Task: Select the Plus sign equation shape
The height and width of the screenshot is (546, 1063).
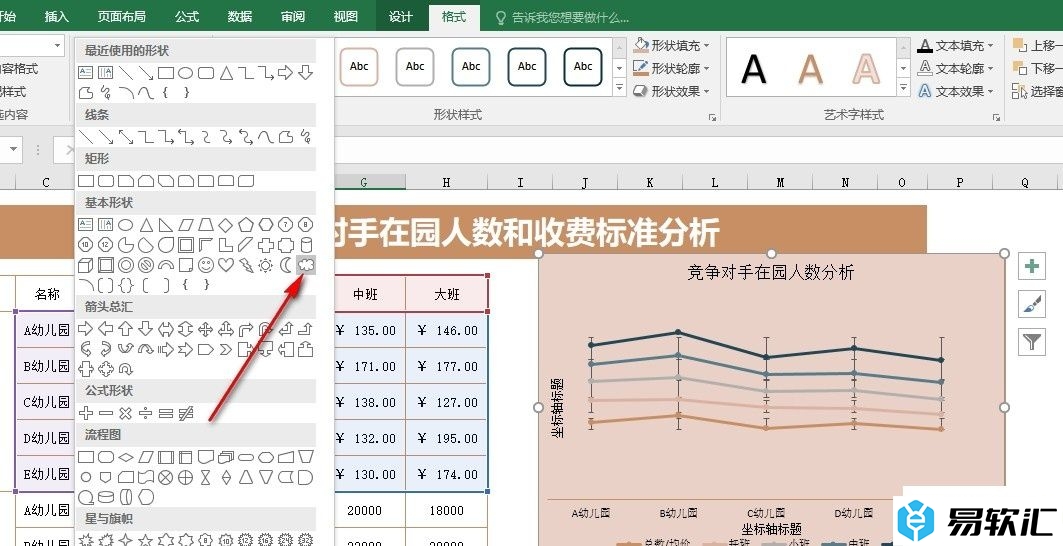Action: (x=86, y=412)
